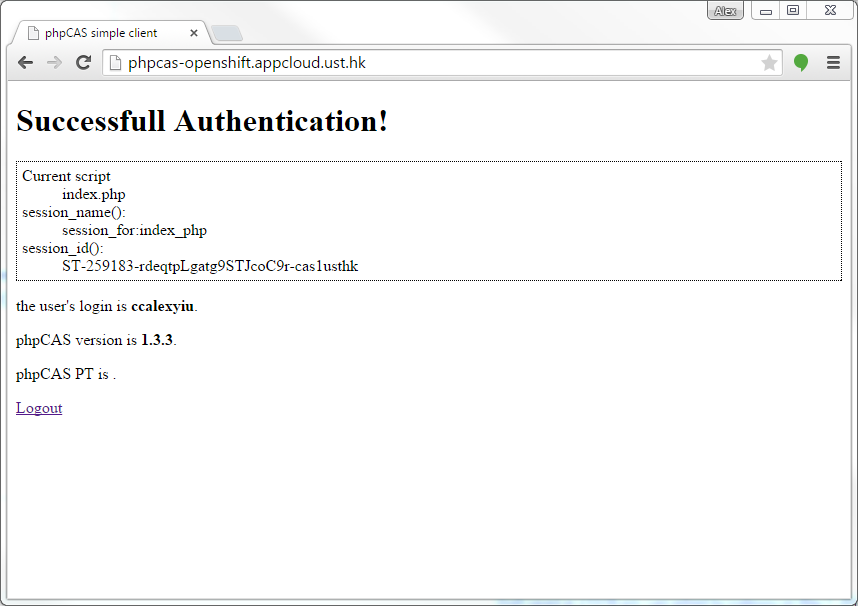View site info via address bar page icon
This screenshot has height=606, width=858.
pos(115,63)
